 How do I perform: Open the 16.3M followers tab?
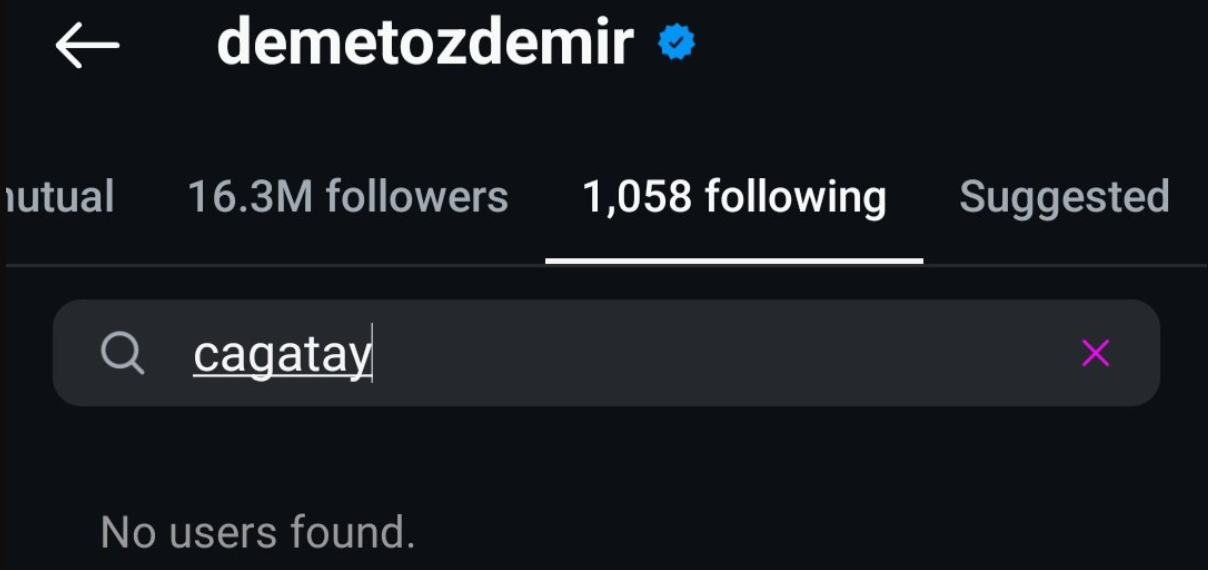(x=348, y=197)
